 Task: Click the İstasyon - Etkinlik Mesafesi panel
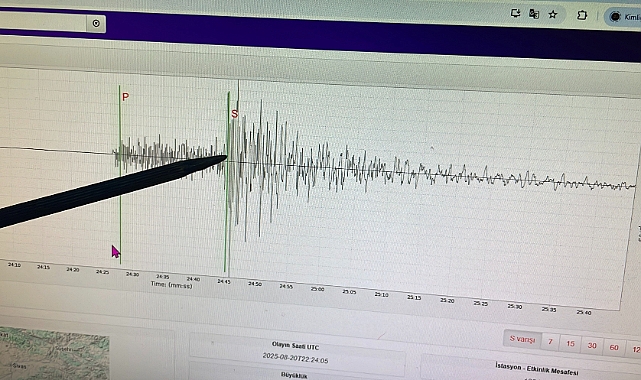click(x=536, y=369)
